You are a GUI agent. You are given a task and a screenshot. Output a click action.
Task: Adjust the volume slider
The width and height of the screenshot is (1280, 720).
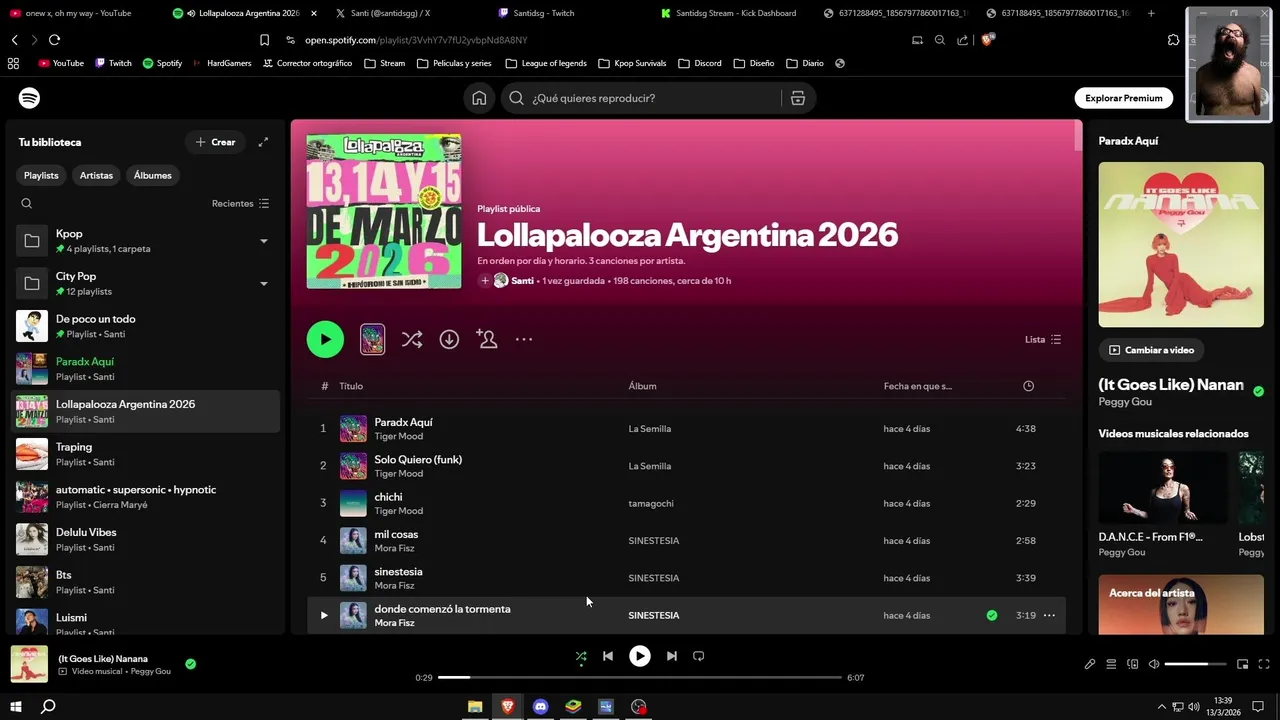coord(1195,664)
